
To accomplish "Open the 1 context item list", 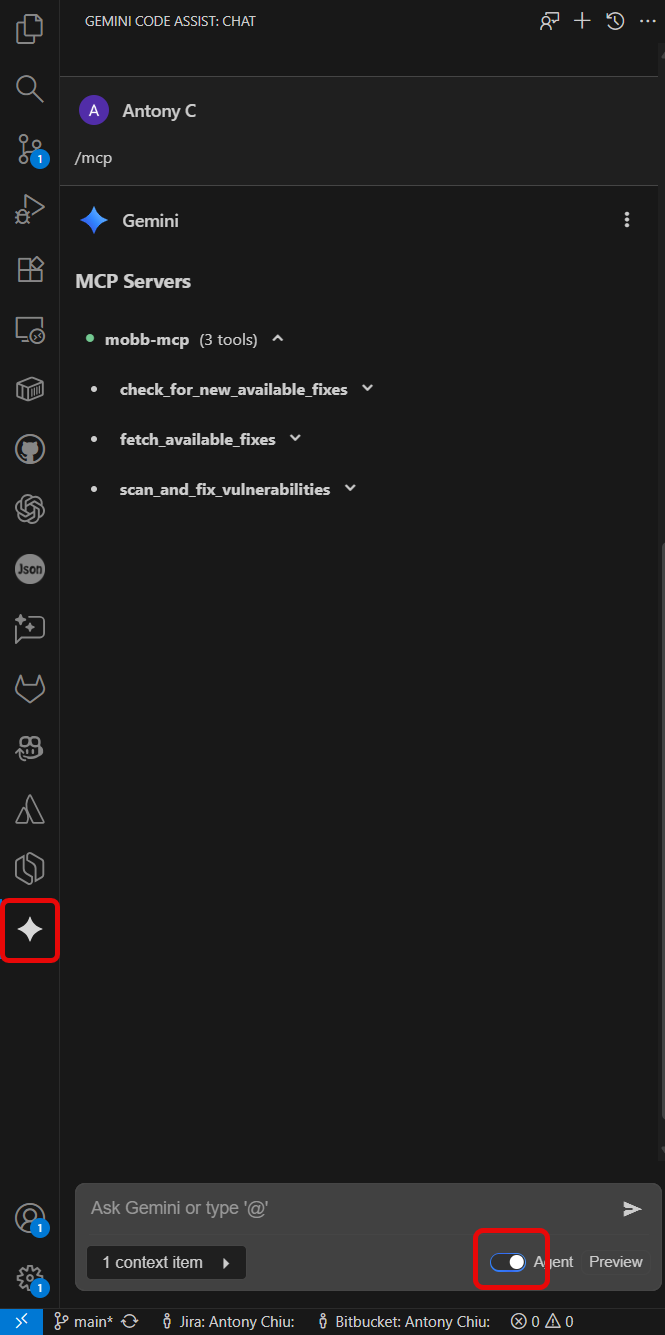I will pyautogui.click(x=166, y=1262).
